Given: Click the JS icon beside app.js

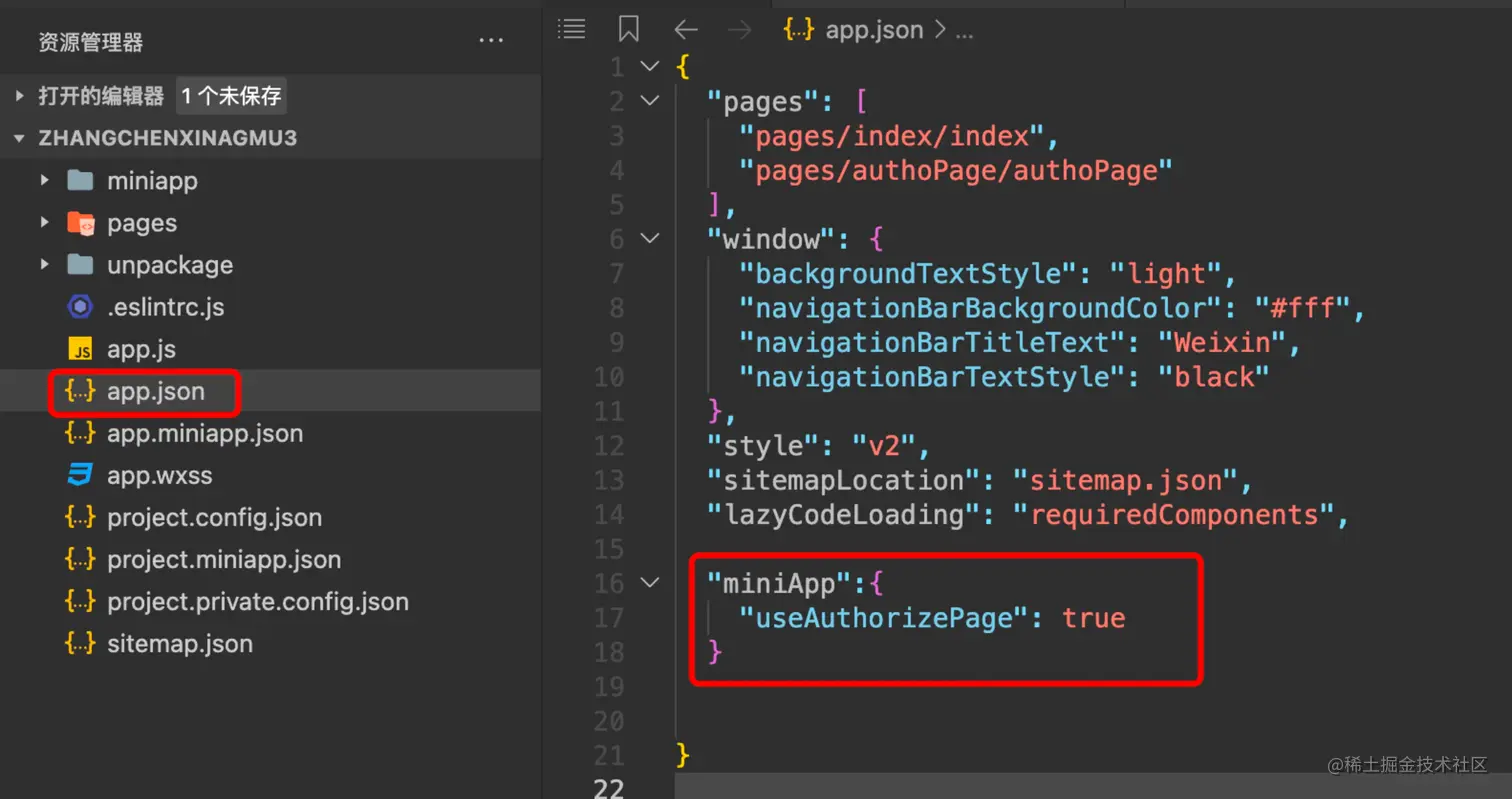Looking at the screenshot, I should point(80,349).
